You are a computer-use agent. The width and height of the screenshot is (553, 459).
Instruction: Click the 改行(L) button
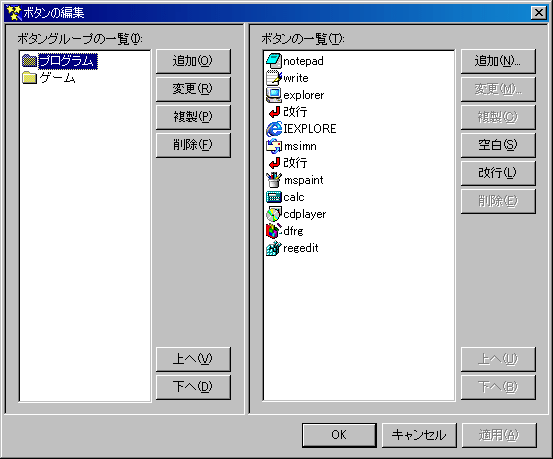(x=498, y=173)
